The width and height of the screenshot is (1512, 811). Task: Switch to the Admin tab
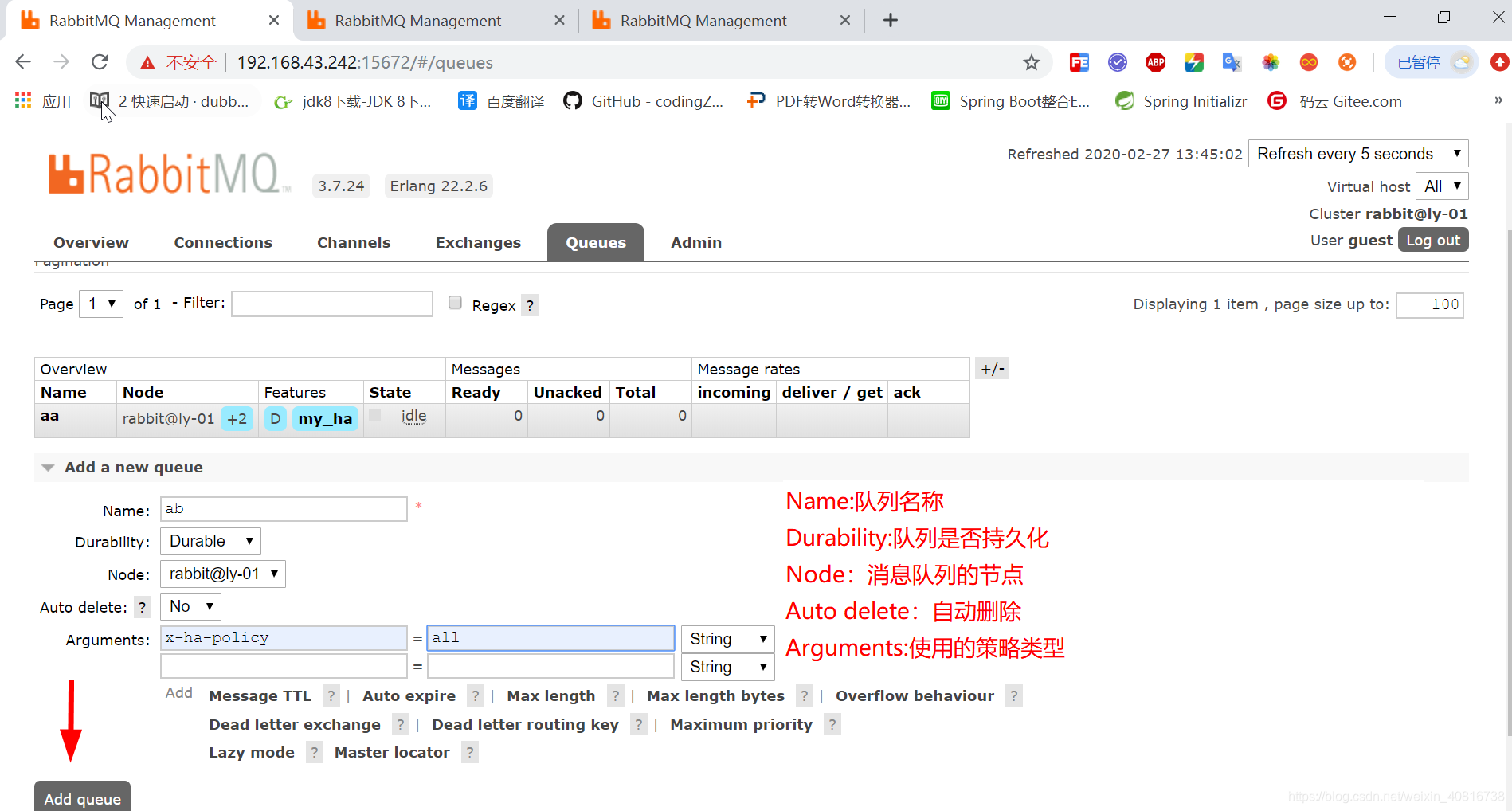[696, 242]
